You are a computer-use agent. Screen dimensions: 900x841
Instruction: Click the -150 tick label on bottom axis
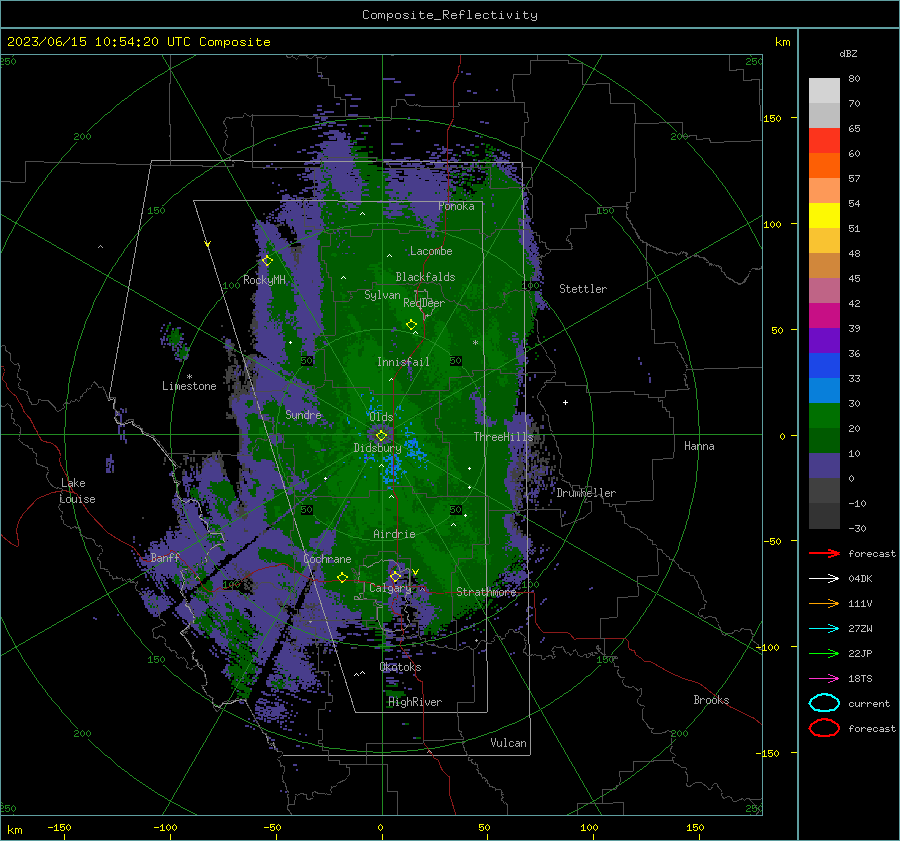click(59, 827)
